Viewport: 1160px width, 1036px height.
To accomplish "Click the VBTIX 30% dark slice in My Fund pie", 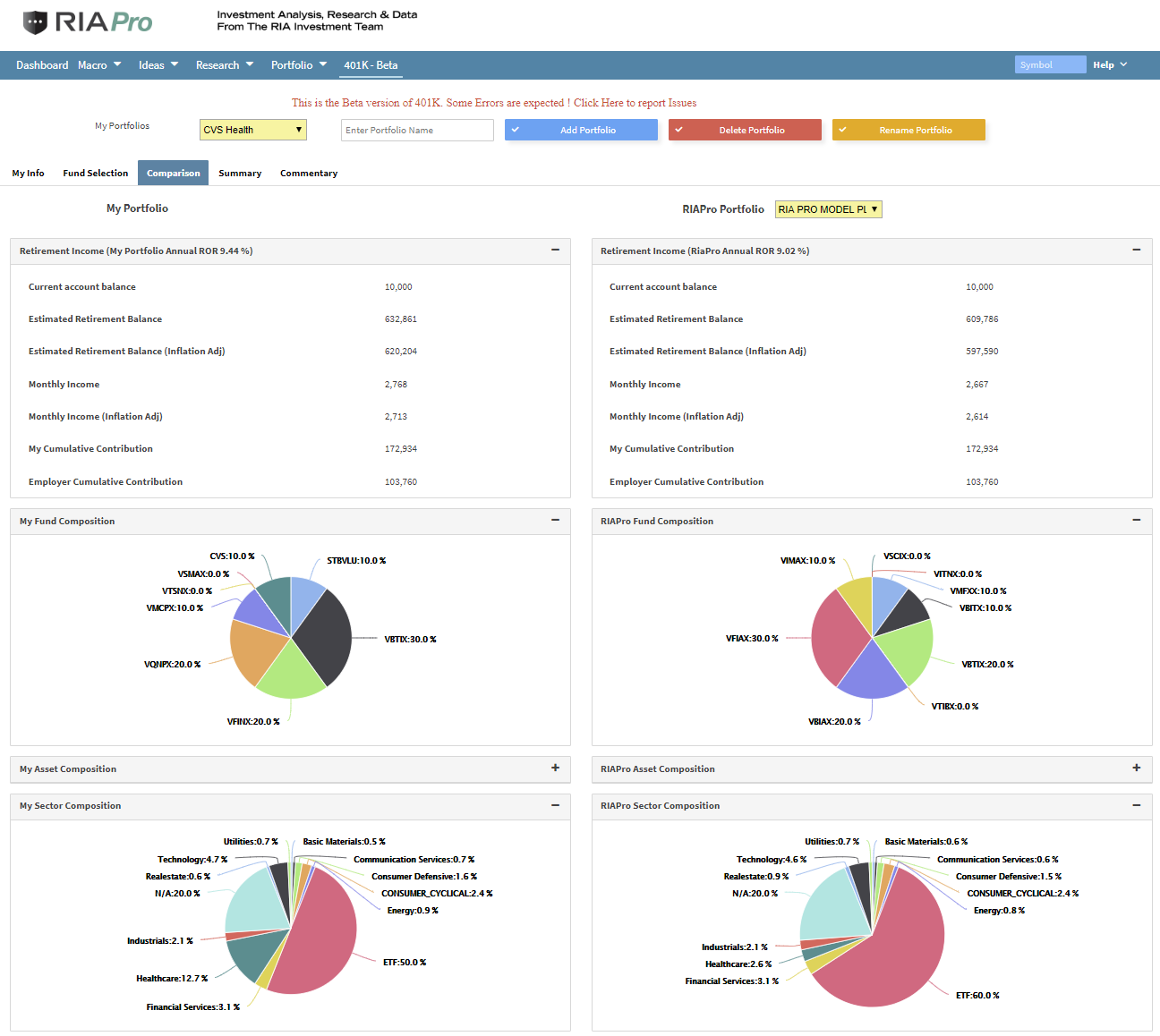I will tap(324, 637).
